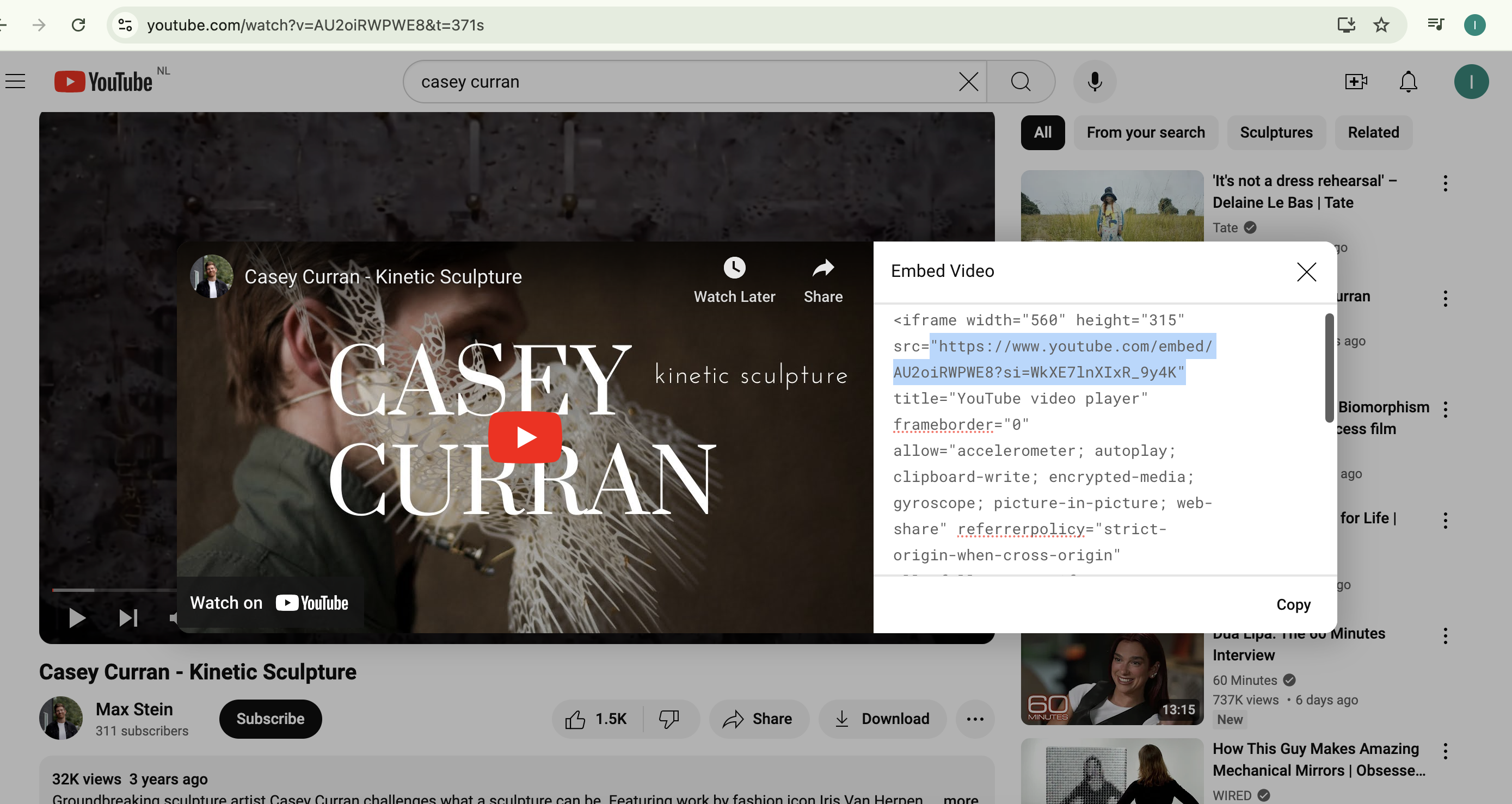Go forward in browser history
Viewport: 1512px width, 804px height.
(39, 24)
